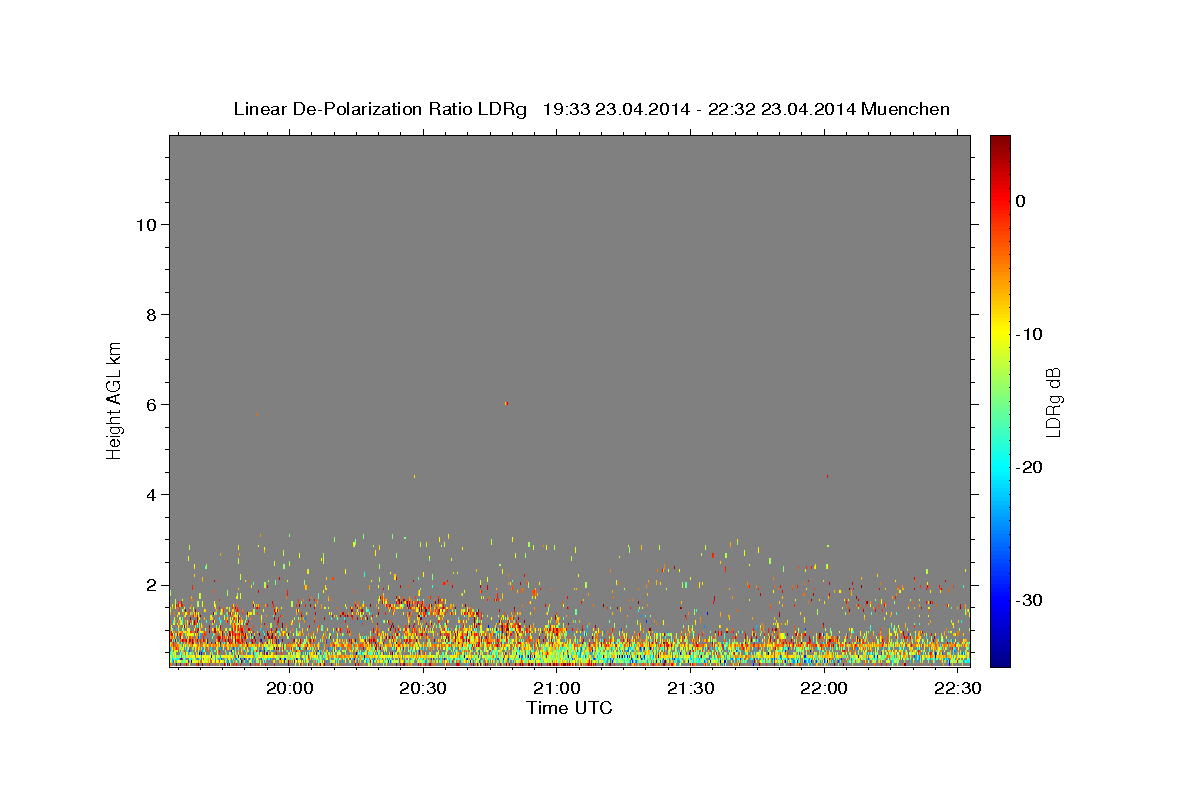Click the 21:30 time axis label
1200x800 pixels.
click(x=690, y=688)
